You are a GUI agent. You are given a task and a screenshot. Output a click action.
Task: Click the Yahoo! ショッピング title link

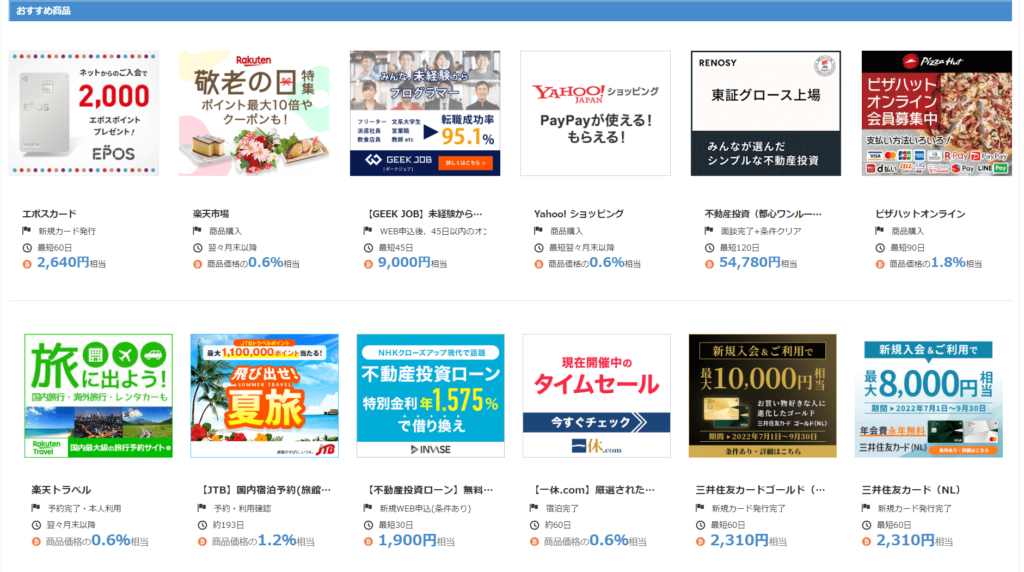[x=579, y=214]
